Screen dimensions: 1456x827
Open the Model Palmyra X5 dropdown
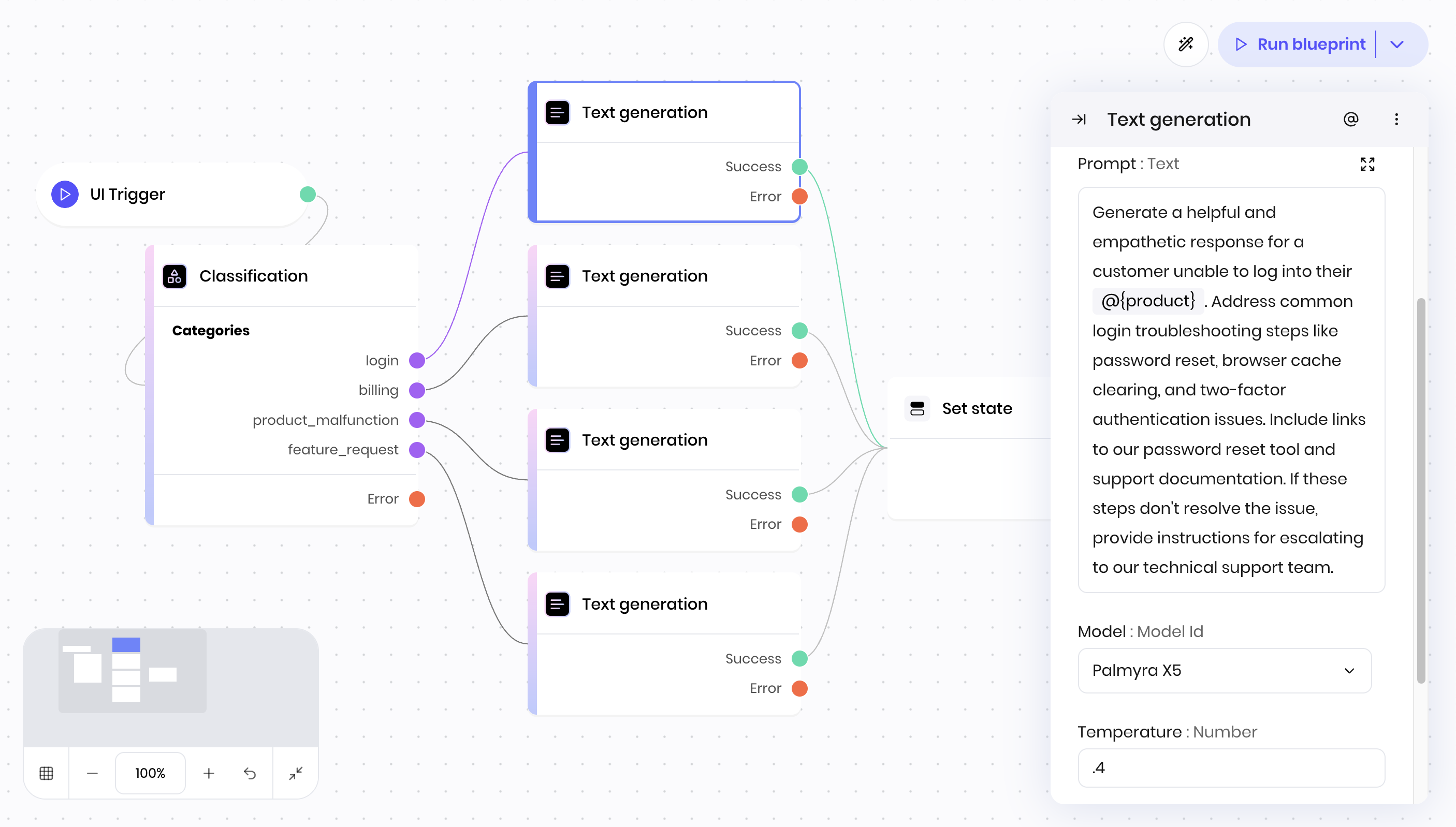tap(1224, 671)
